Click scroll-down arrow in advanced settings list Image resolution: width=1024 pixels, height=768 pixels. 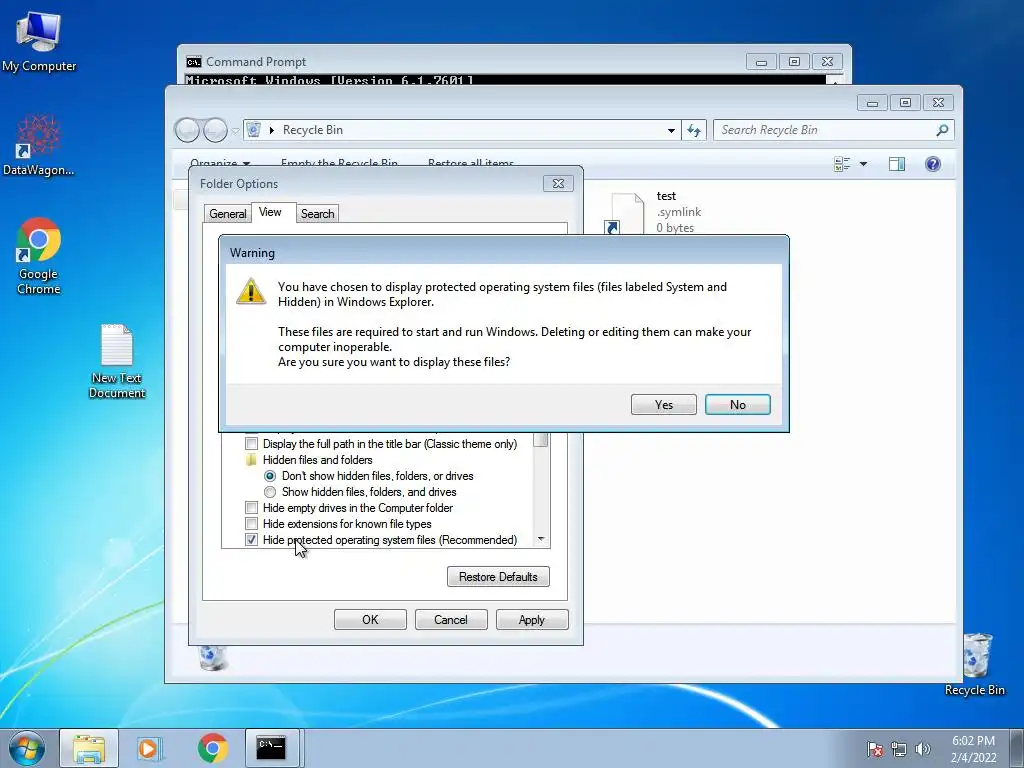point(541,539)
